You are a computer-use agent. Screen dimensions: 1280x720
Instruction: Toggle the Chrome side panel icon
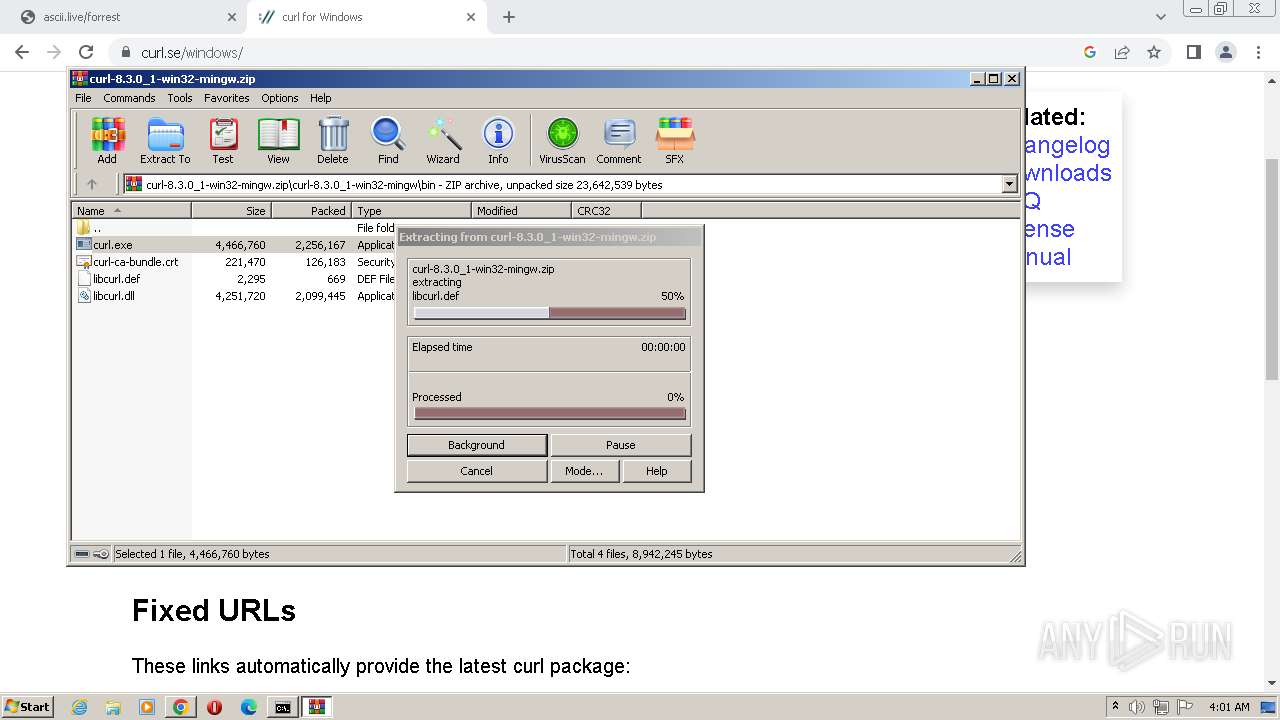coord(1193,52)
